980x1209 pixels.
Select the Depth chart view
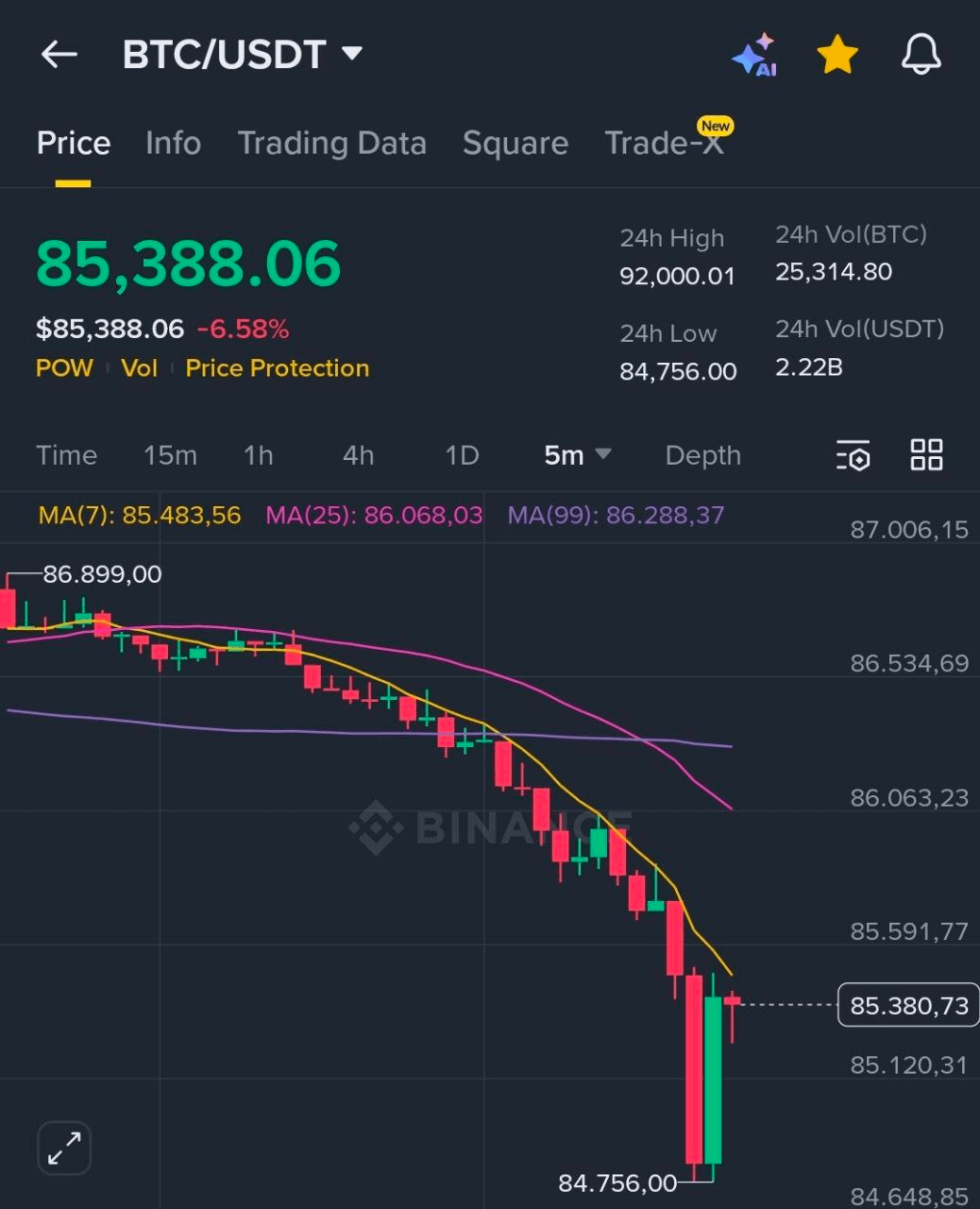(x=702, y=454)
